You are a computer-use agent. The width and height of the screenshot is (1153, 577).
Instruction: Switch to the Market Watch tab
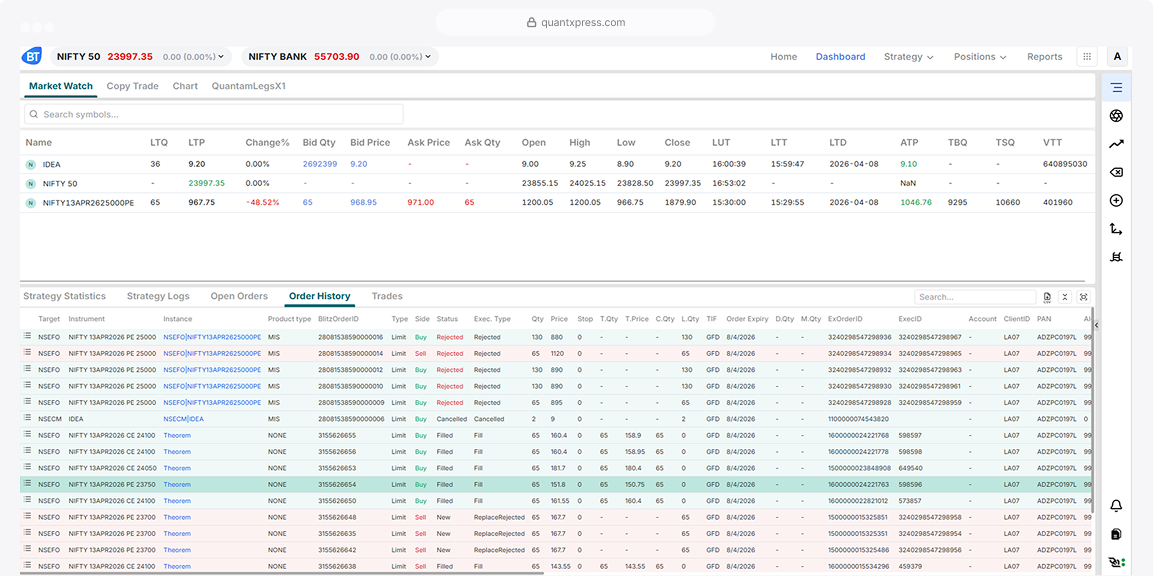(x=61, y=86)
